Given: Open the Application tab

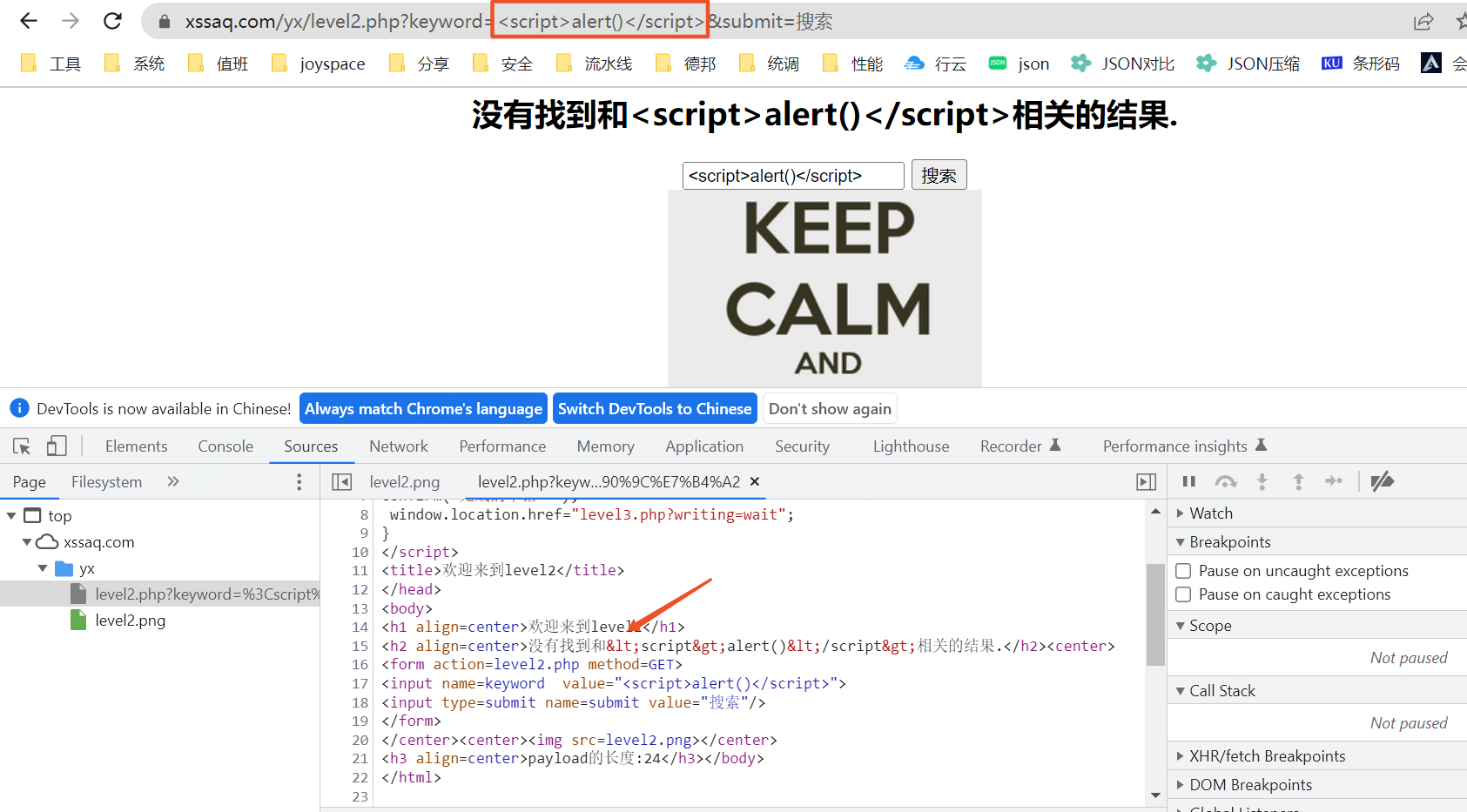Looking at the screenshot, I should [704, 446].
